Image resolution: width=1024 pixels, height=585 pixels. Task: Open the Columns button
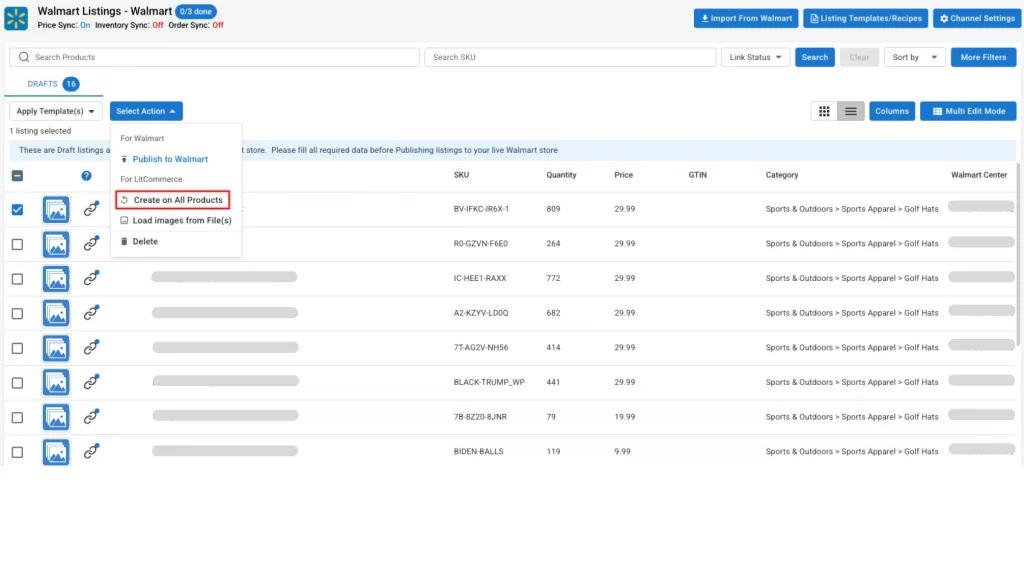[891, 111]
